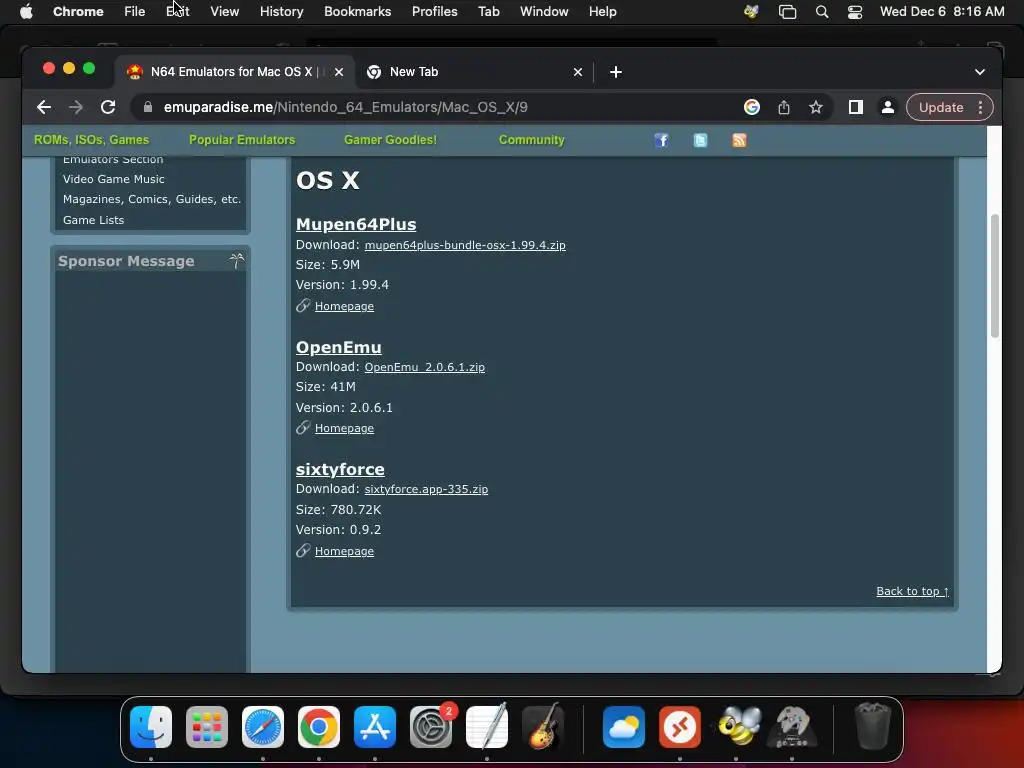
Task: Open the Gamer Goodies! menu
Action: pos(391,140)
